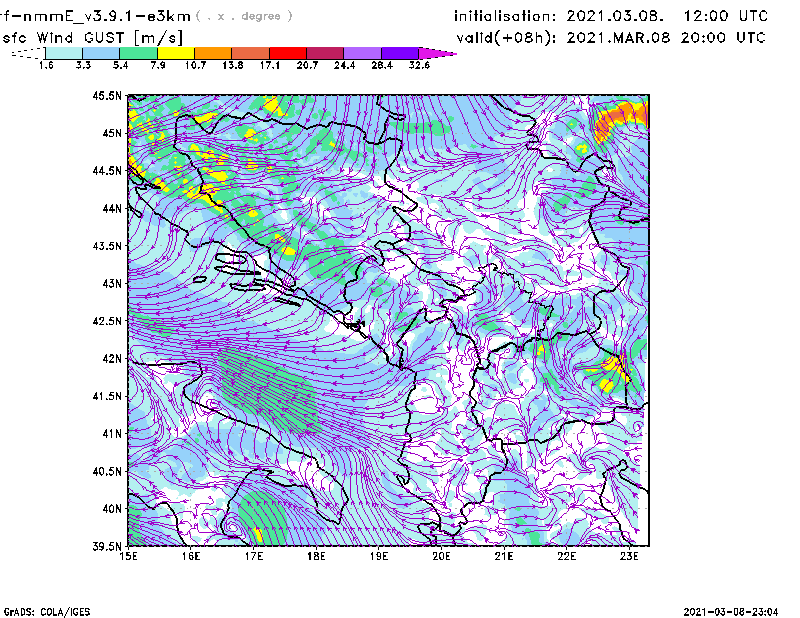Click the 40N latitude label

112,509
